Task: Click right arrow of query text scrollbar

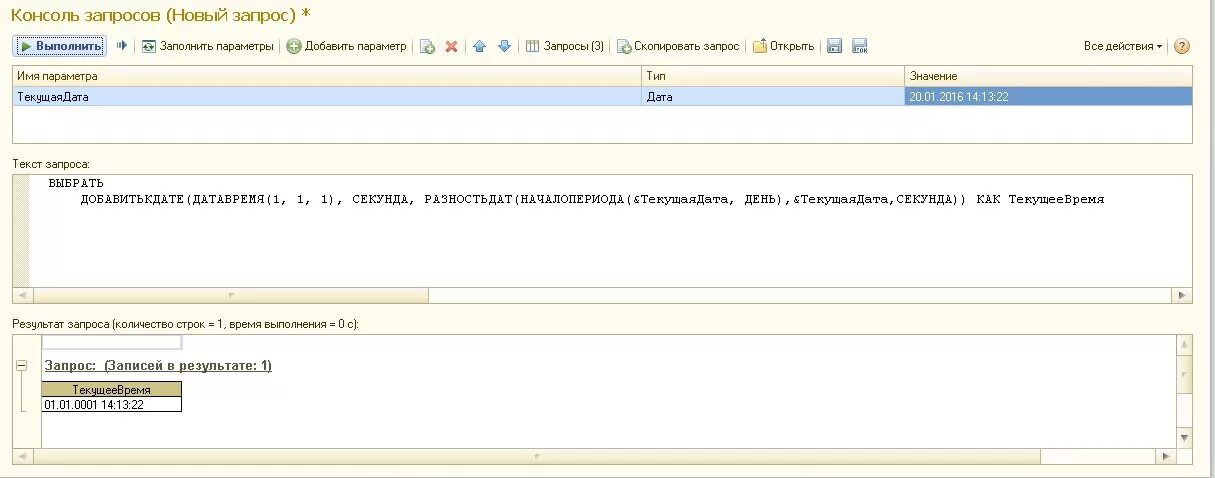Action: (1182, 296)
